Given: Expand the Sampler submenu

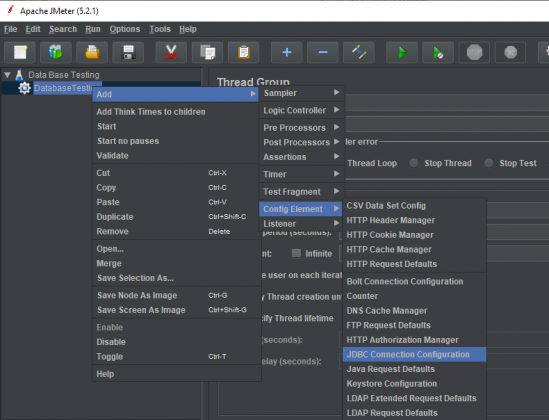Looking at the screenshot, I should [302, 93].
